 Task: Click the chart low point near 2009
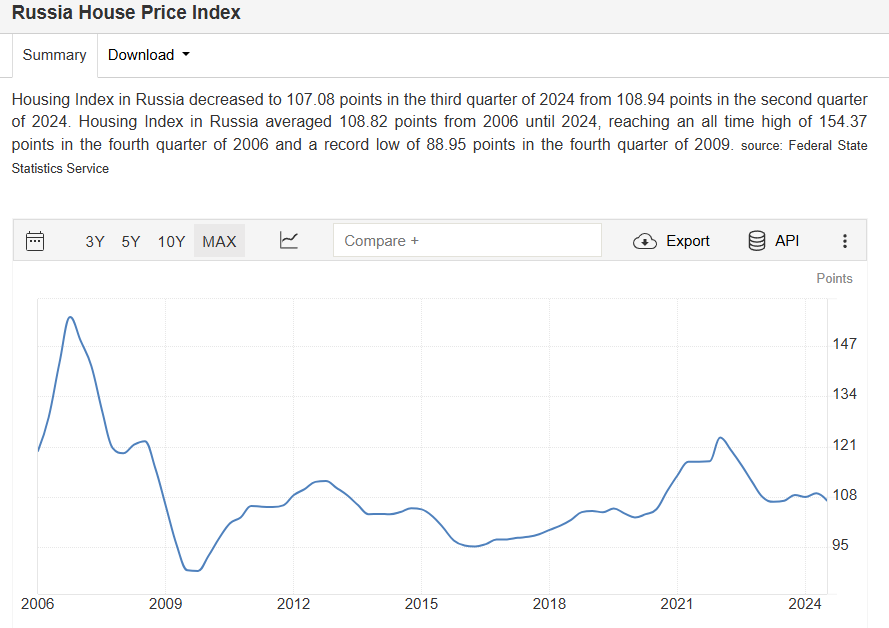pos(193,570)
